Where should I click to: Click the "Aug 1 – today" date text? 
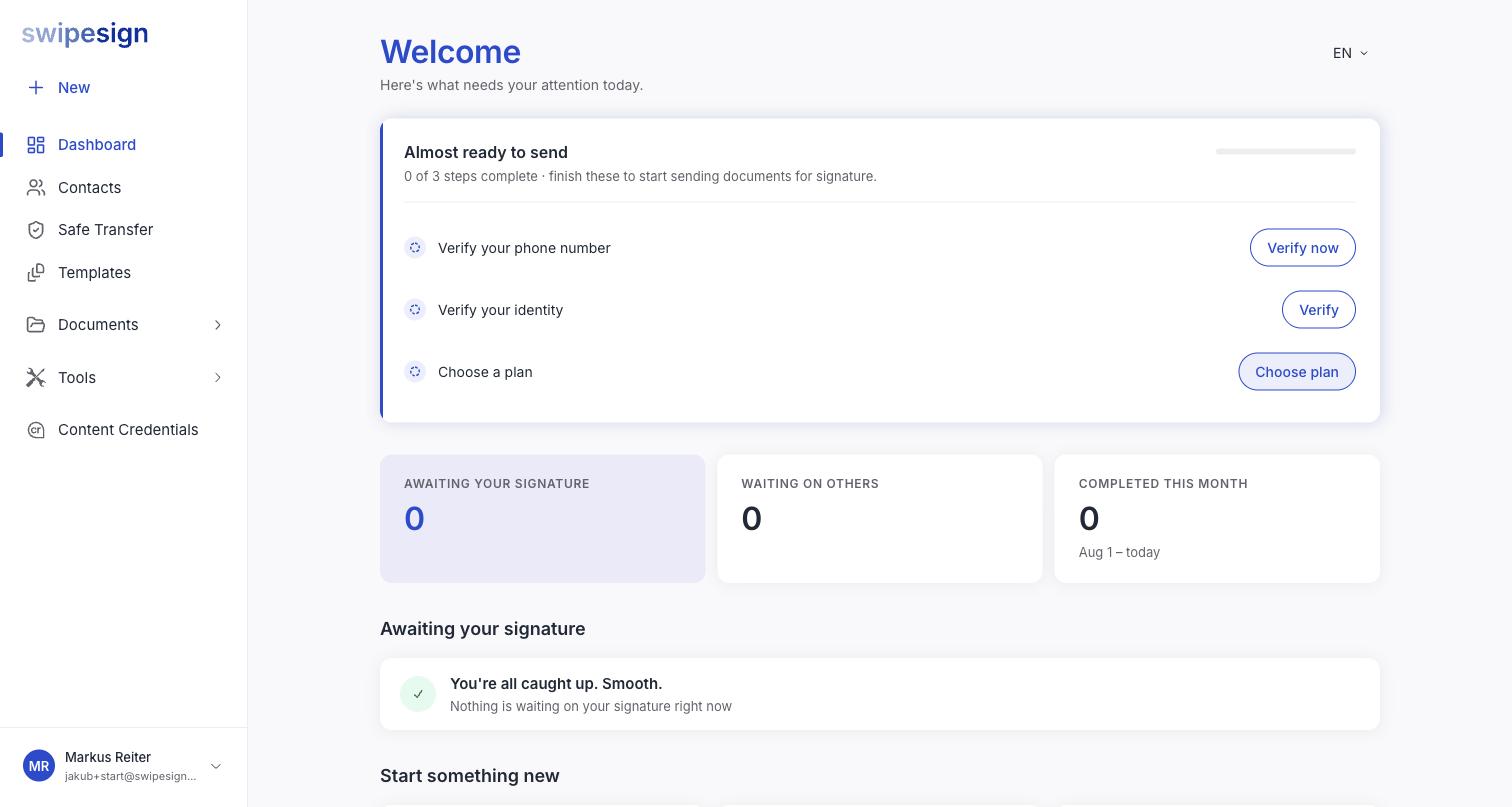pyautogui.click(x=1119, y=552)
